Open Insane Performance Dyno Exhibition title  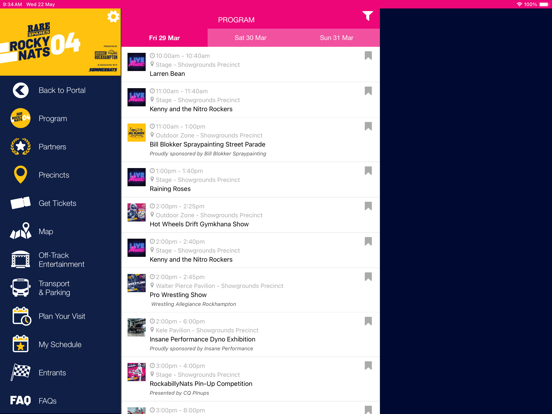click(x=202, y=339)
